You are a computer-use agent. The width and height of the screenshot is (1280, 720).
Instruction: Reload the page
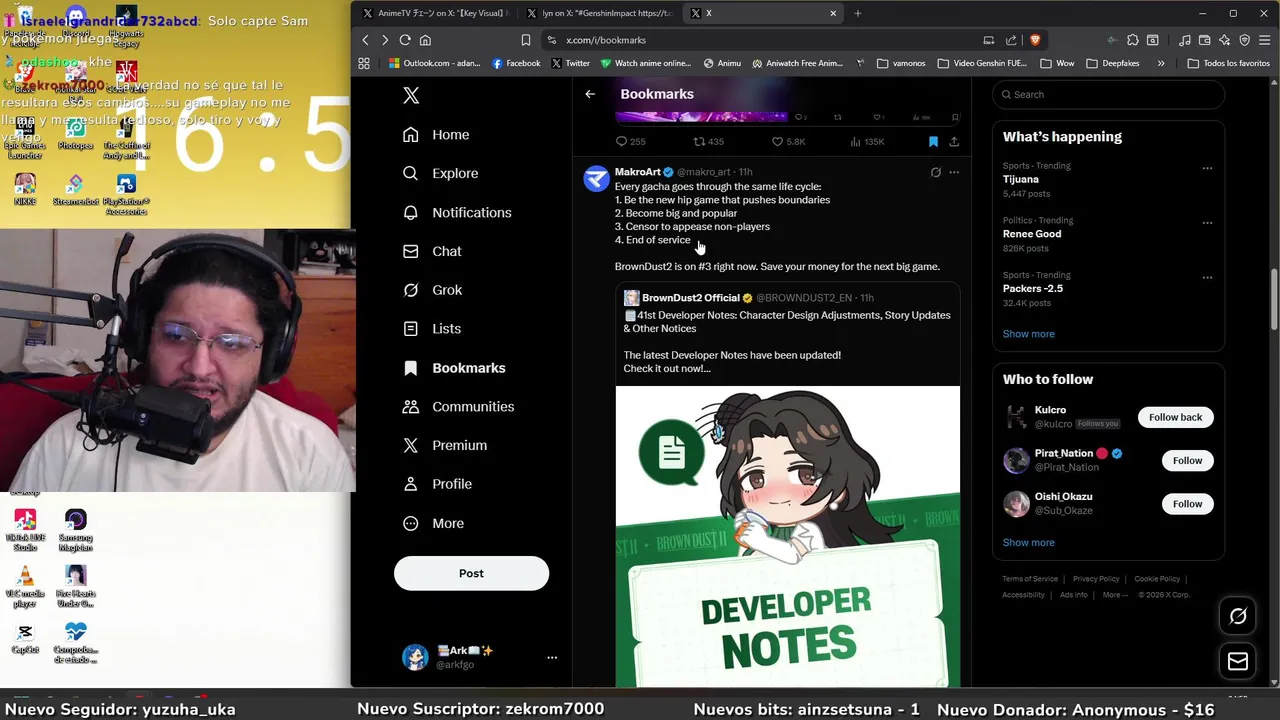405,40
